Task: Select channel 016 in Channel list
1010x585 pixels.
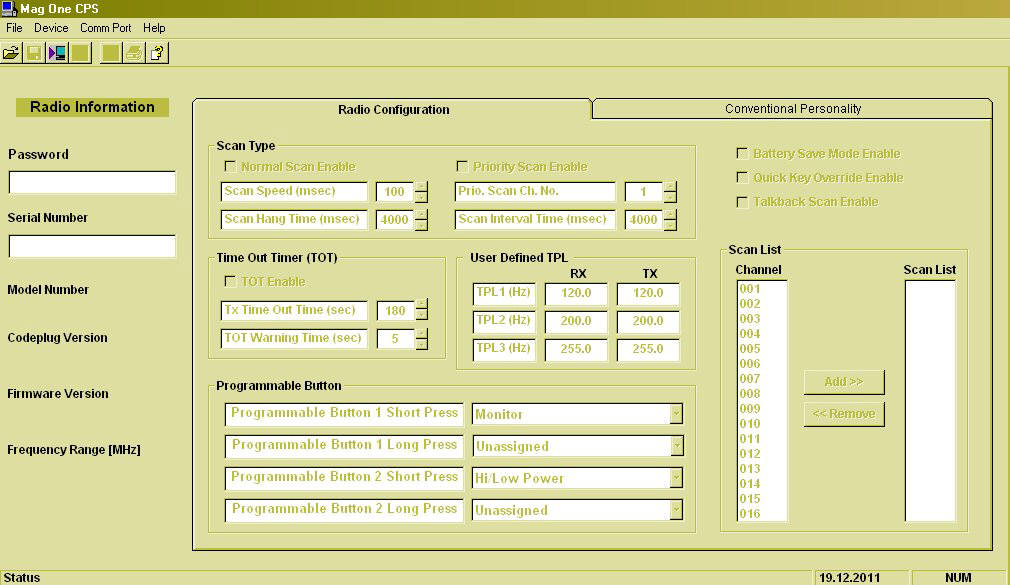Action: click(750, 513)
